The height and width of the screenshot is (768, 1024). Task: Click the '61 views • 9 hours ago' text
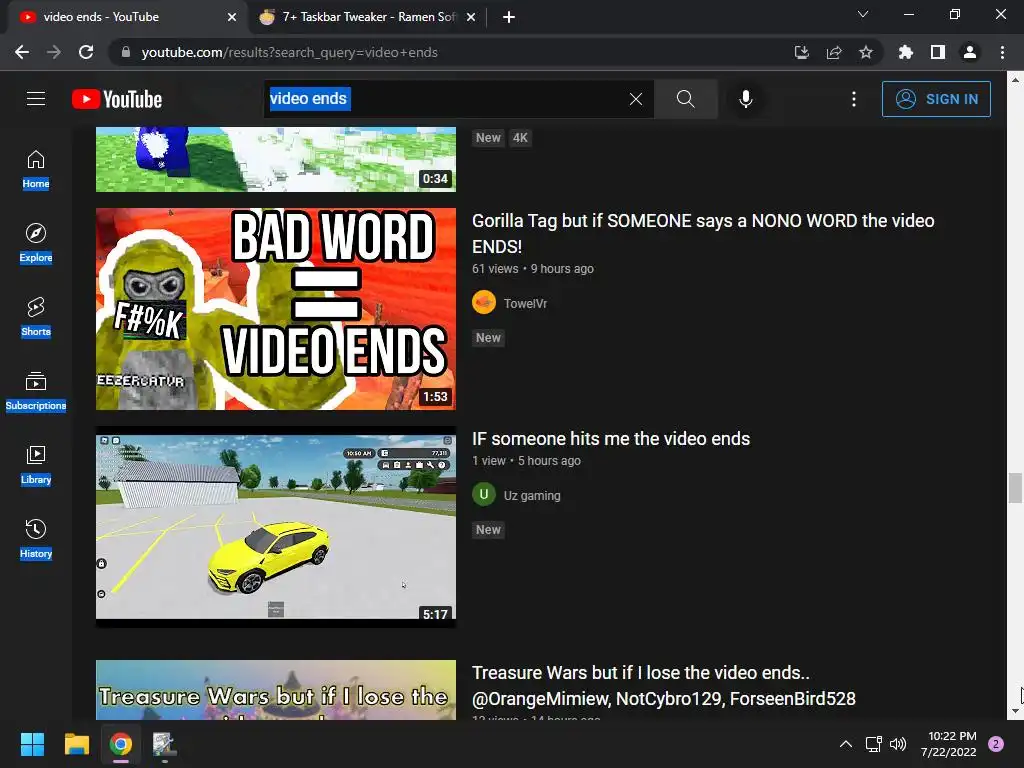[533, 268]
